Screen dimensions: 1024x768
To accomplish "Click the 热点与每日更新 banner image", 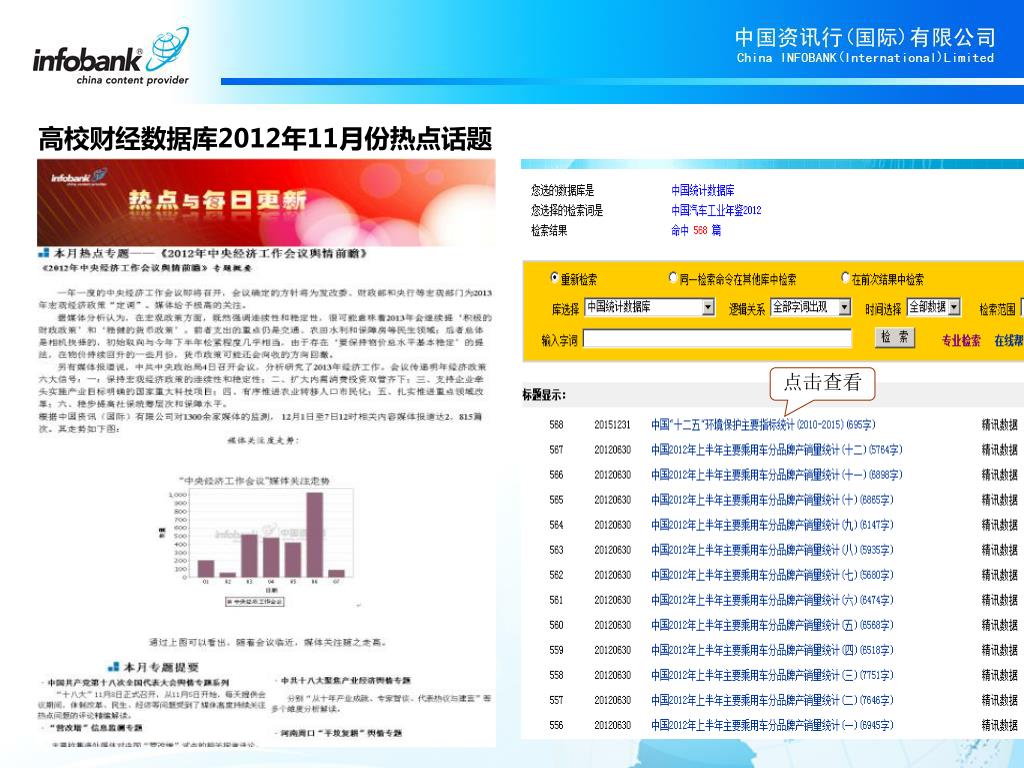I will (x=266, y=202).
